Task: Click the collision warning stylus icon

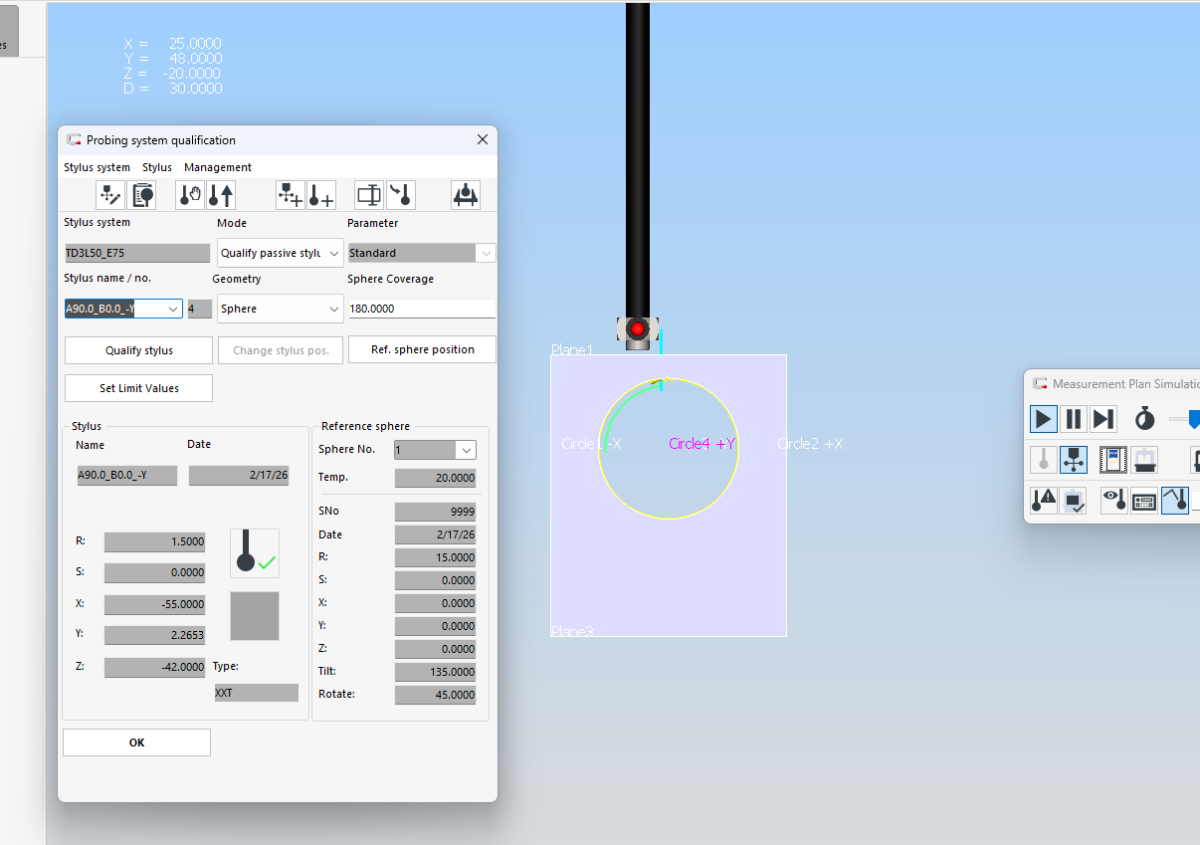Action: 1044,500
